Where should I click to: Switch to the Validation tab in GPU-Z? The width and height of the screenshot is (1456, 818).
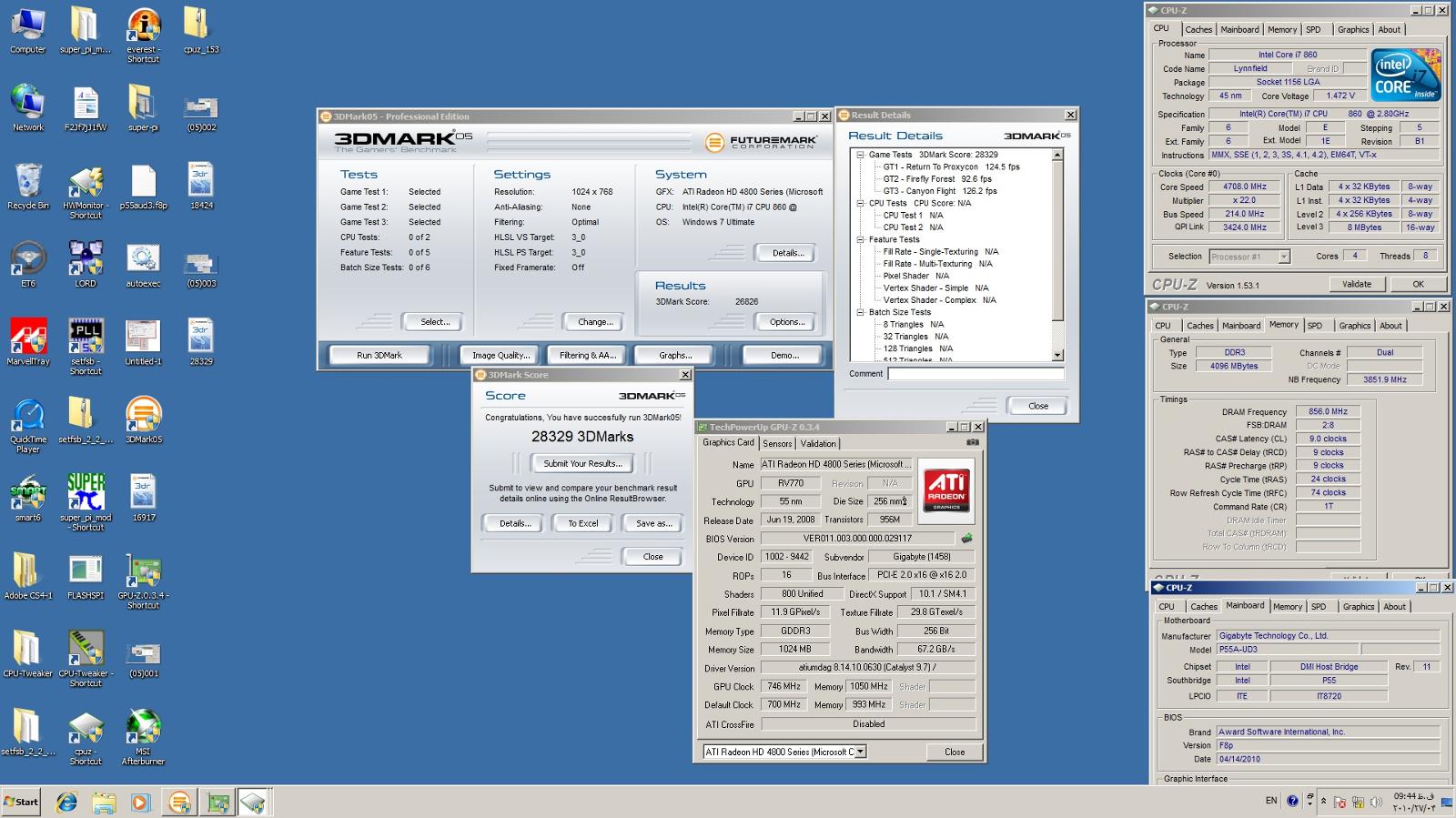point(818,443)
